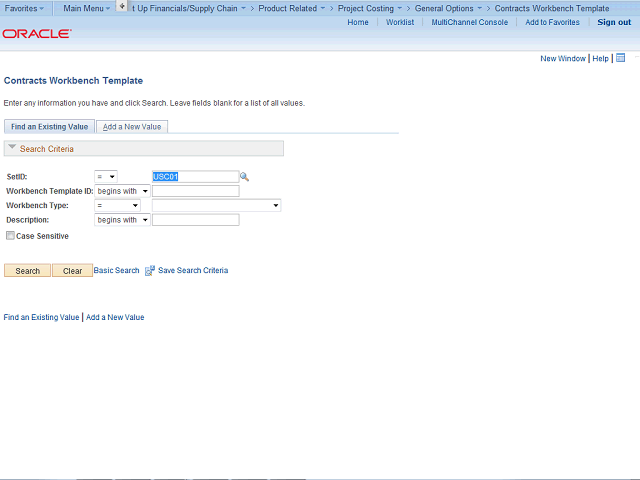Click the SetID input field

[196, 177]
